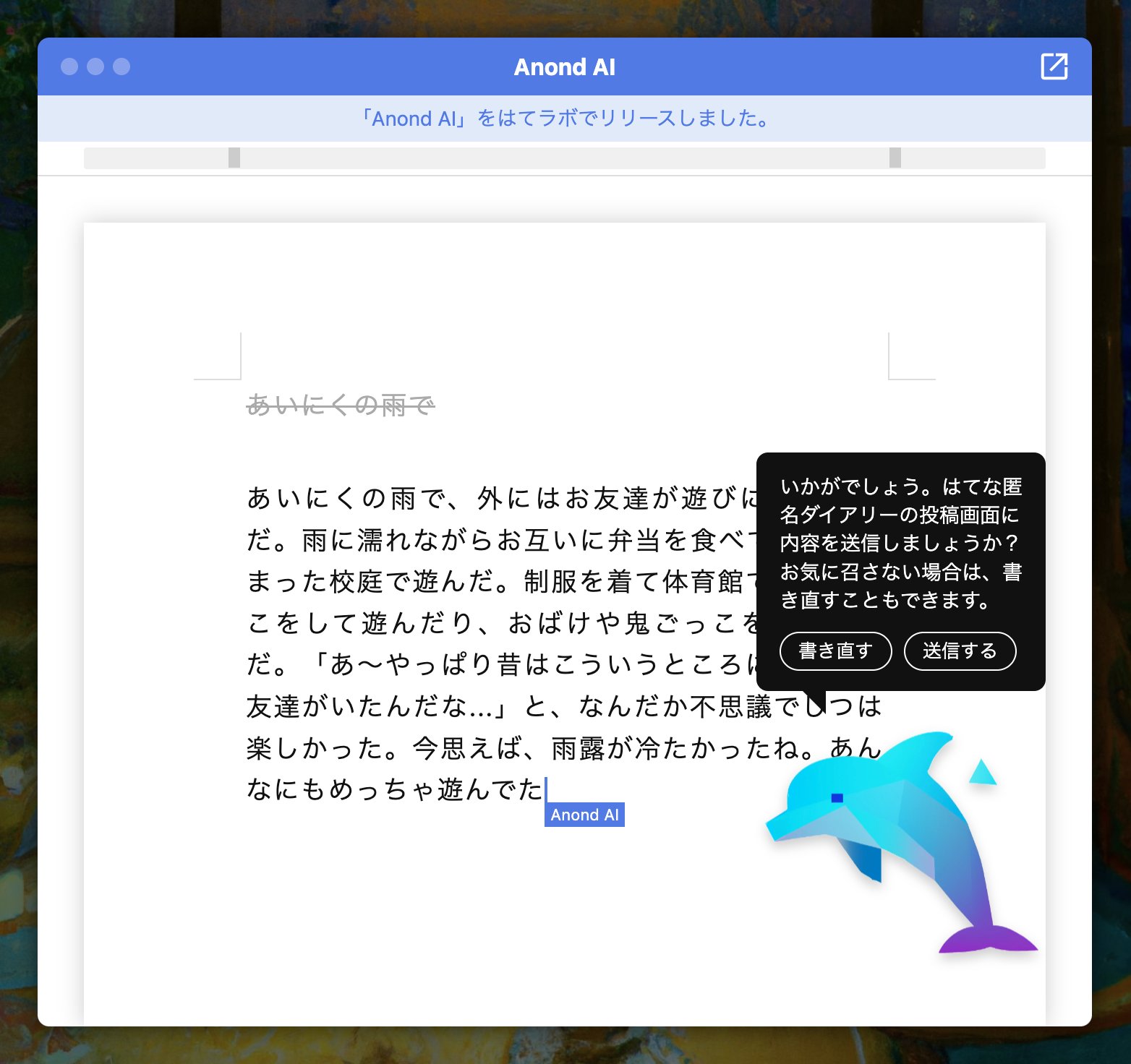
Task: Click the line starting 楽しかった。今思えば
Action: pos(564,748)
